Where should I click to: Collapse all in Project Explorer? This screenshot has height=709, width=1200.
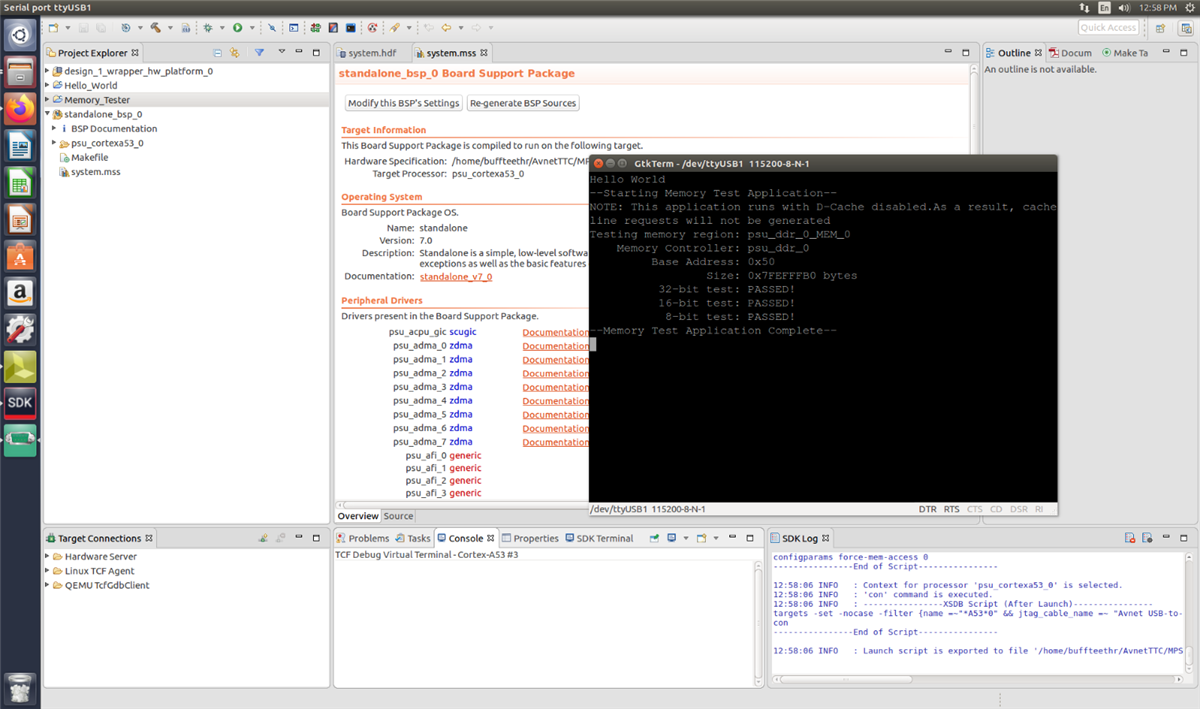click(x=218, y=53)
